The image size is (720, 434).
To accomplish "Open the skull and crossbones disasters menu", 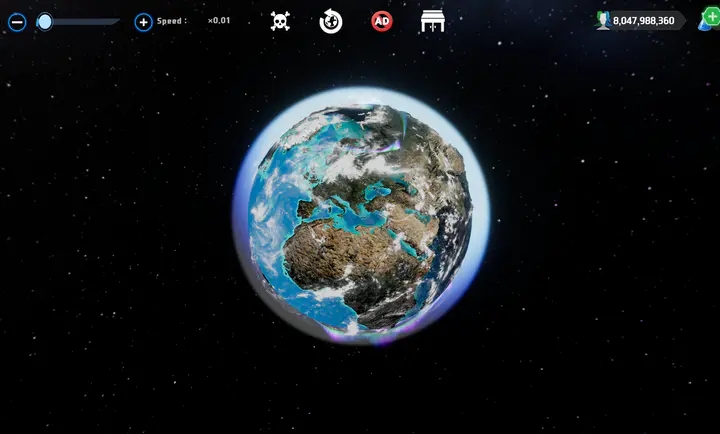I will [x=281, y=21].
